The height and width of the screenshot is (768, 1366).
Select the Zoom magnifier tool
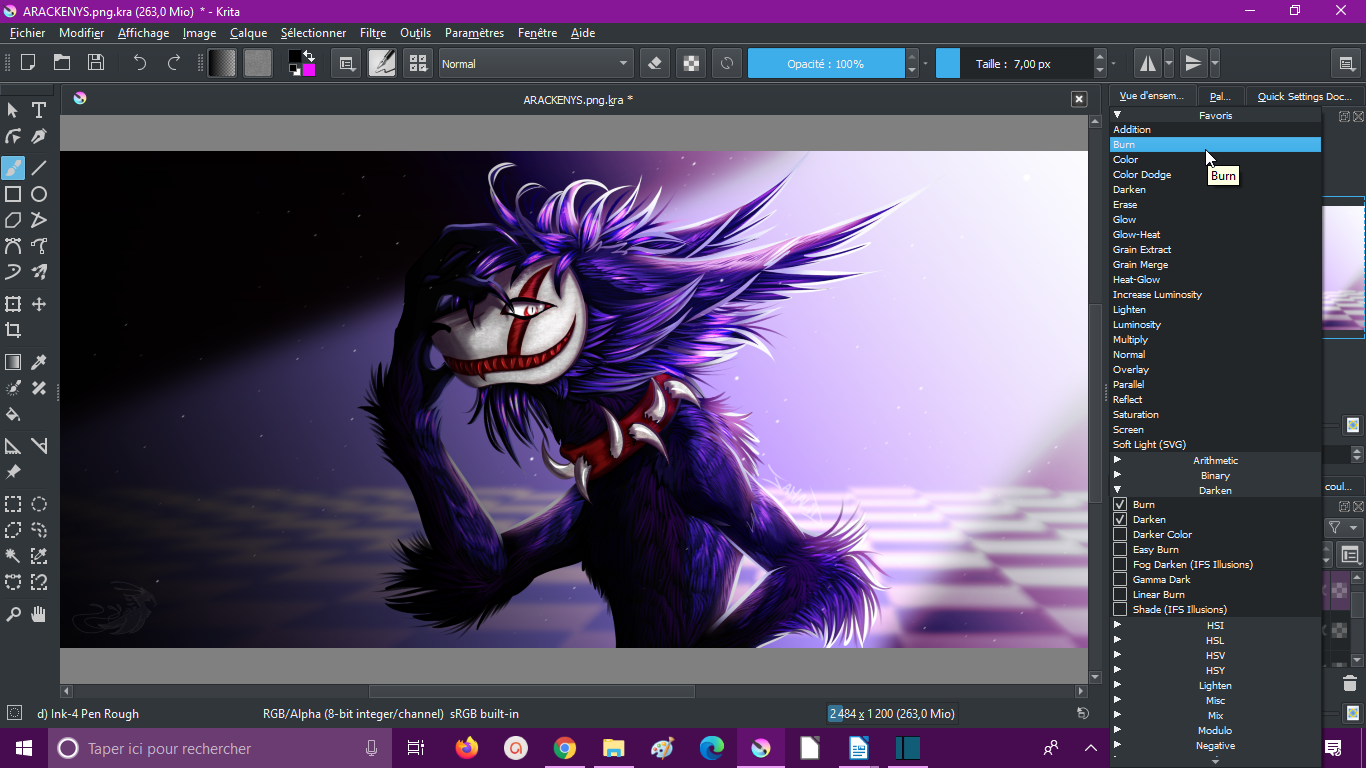click(13, 614)
